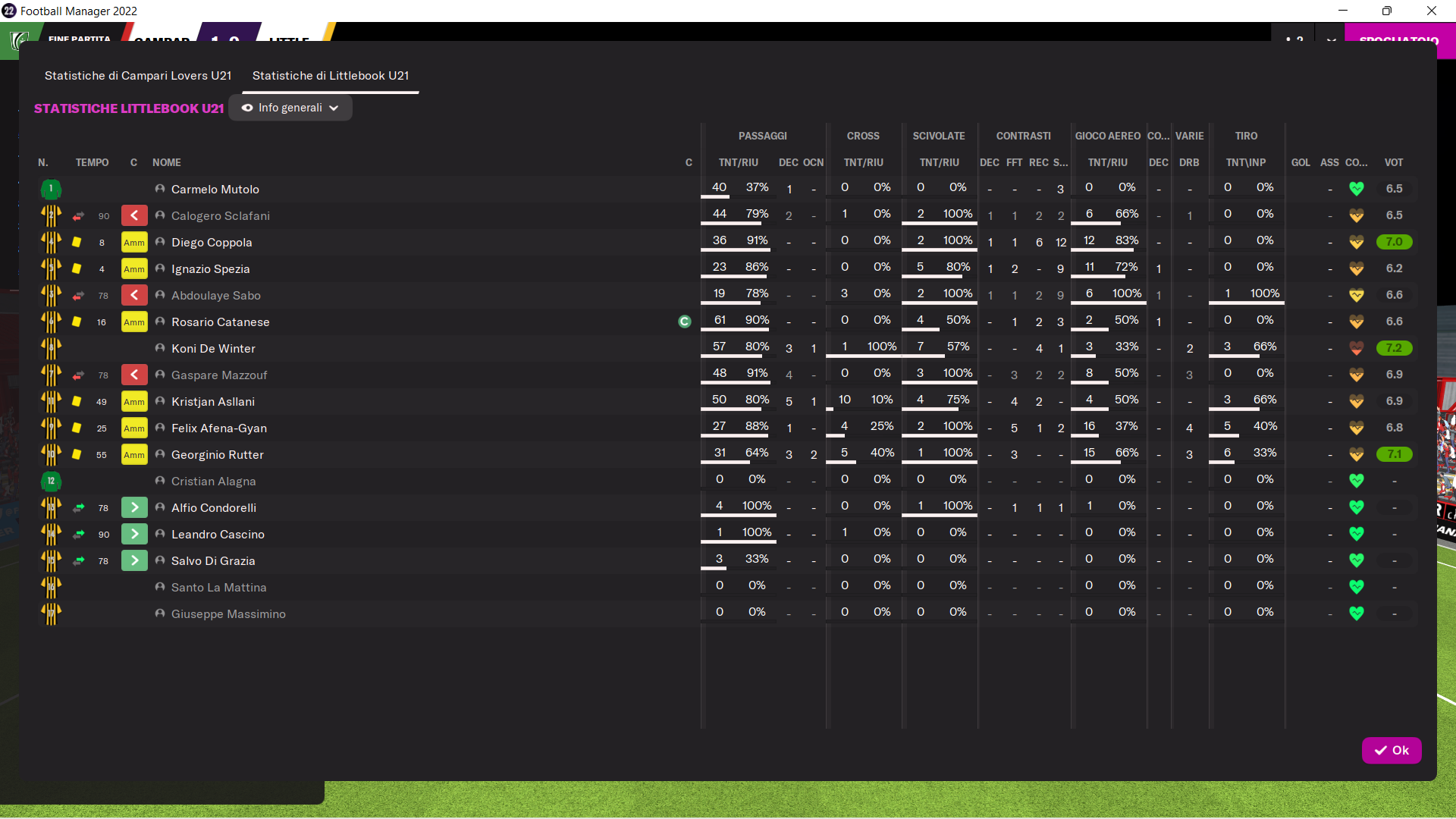
Task: Click Carmelo Mutolo's goalkeeper shirt icon
Action: pos(51,189)
